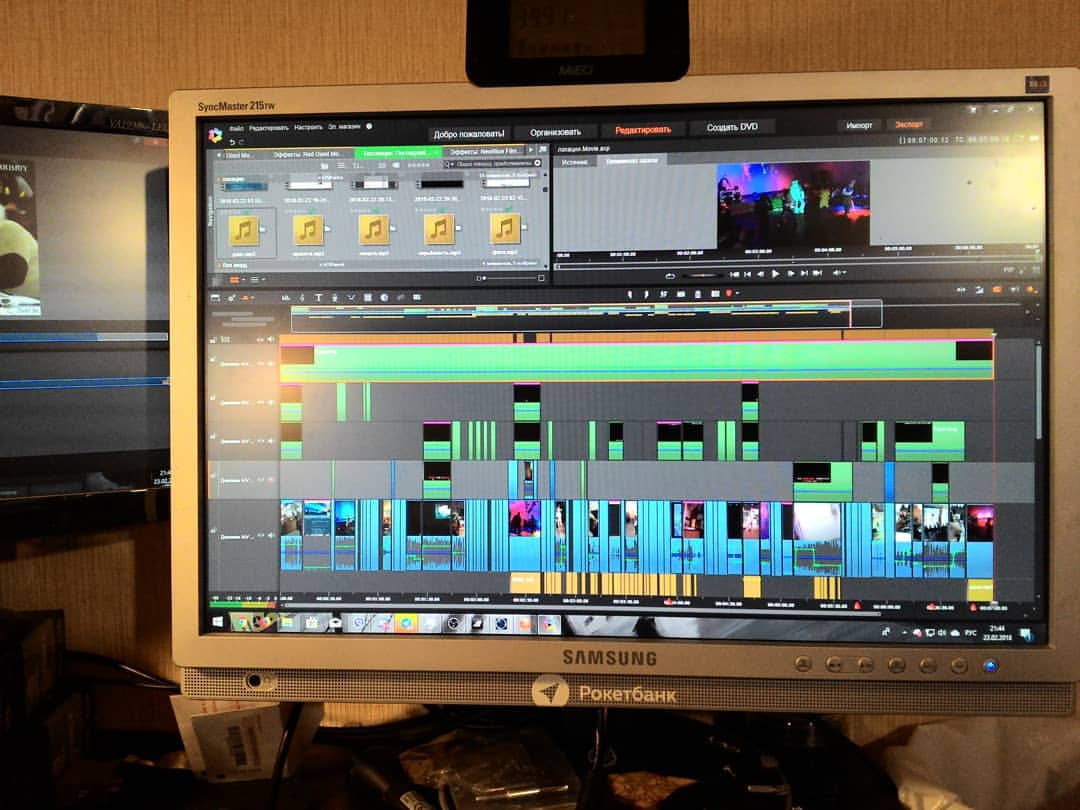
Task: Mute audio on the track with the long green clip
Action: tap(271, 363)
